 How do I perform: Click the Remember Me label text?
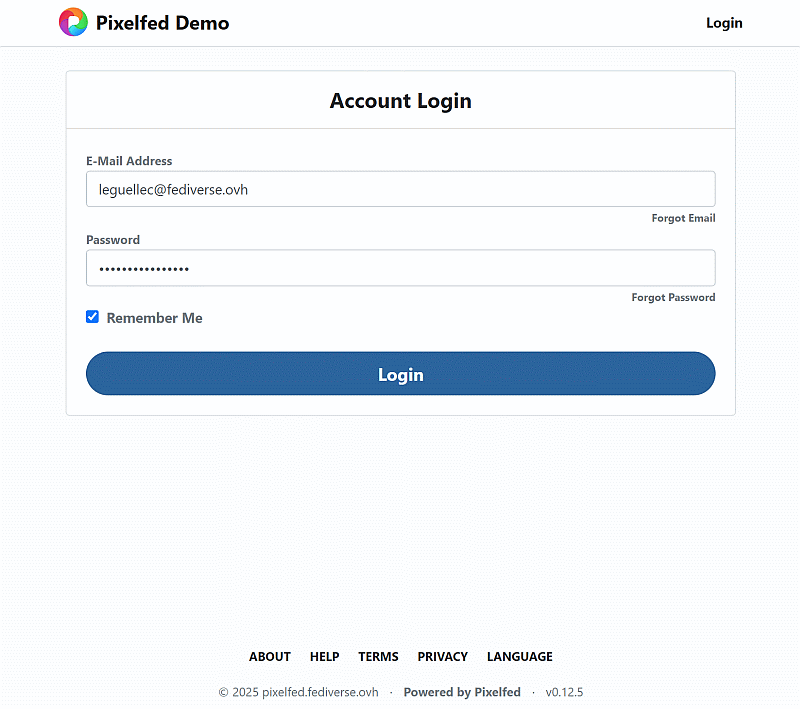pyautogui.click(x=154, y=318)
